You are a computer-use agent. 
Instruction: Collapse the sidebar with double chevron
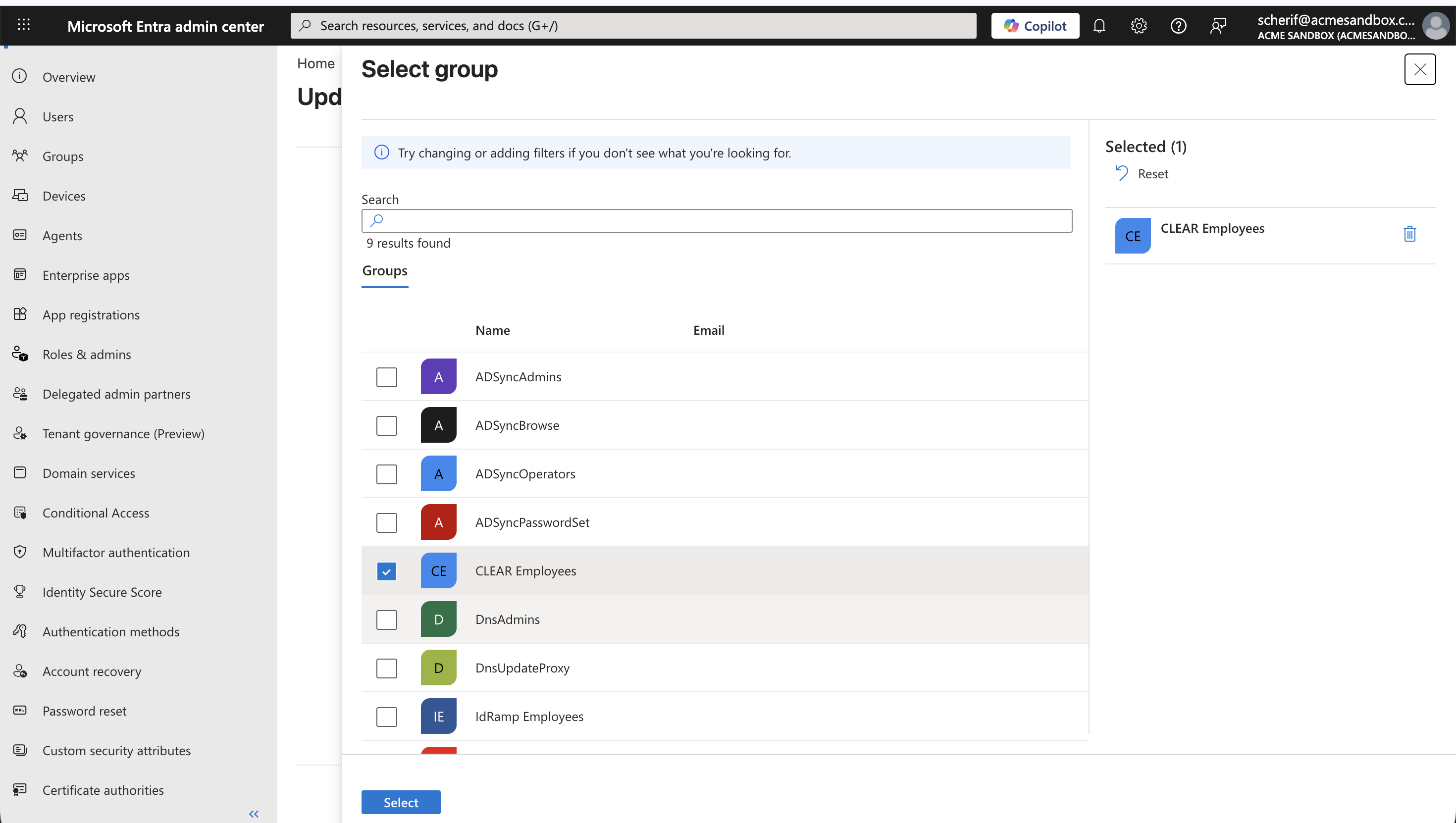click(x=254, y=814)
